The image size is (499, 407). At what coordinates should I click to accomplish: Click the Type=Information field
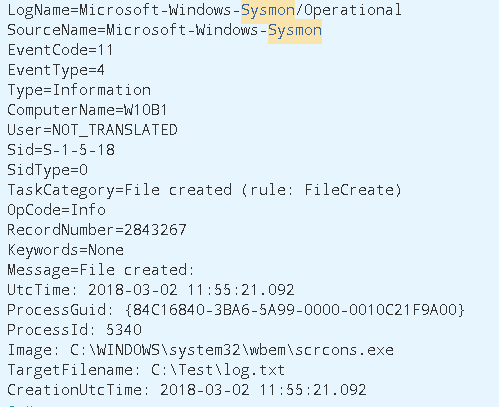tap(79, 90)
